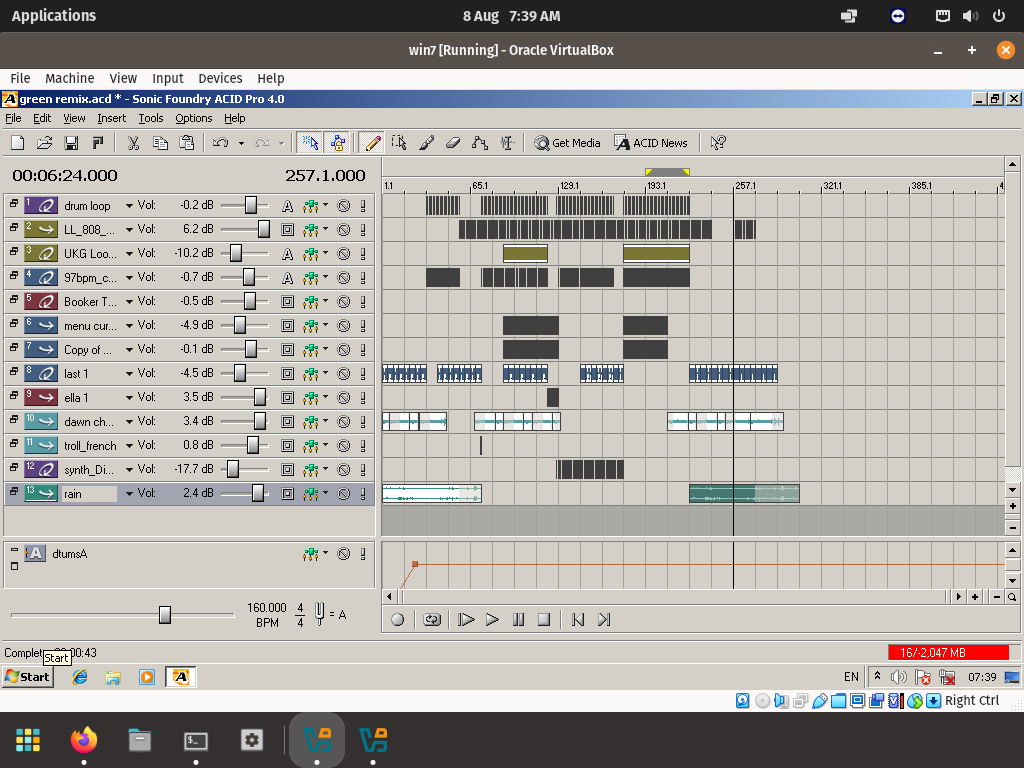Open Firefox from the dock

tap(84, 740)
